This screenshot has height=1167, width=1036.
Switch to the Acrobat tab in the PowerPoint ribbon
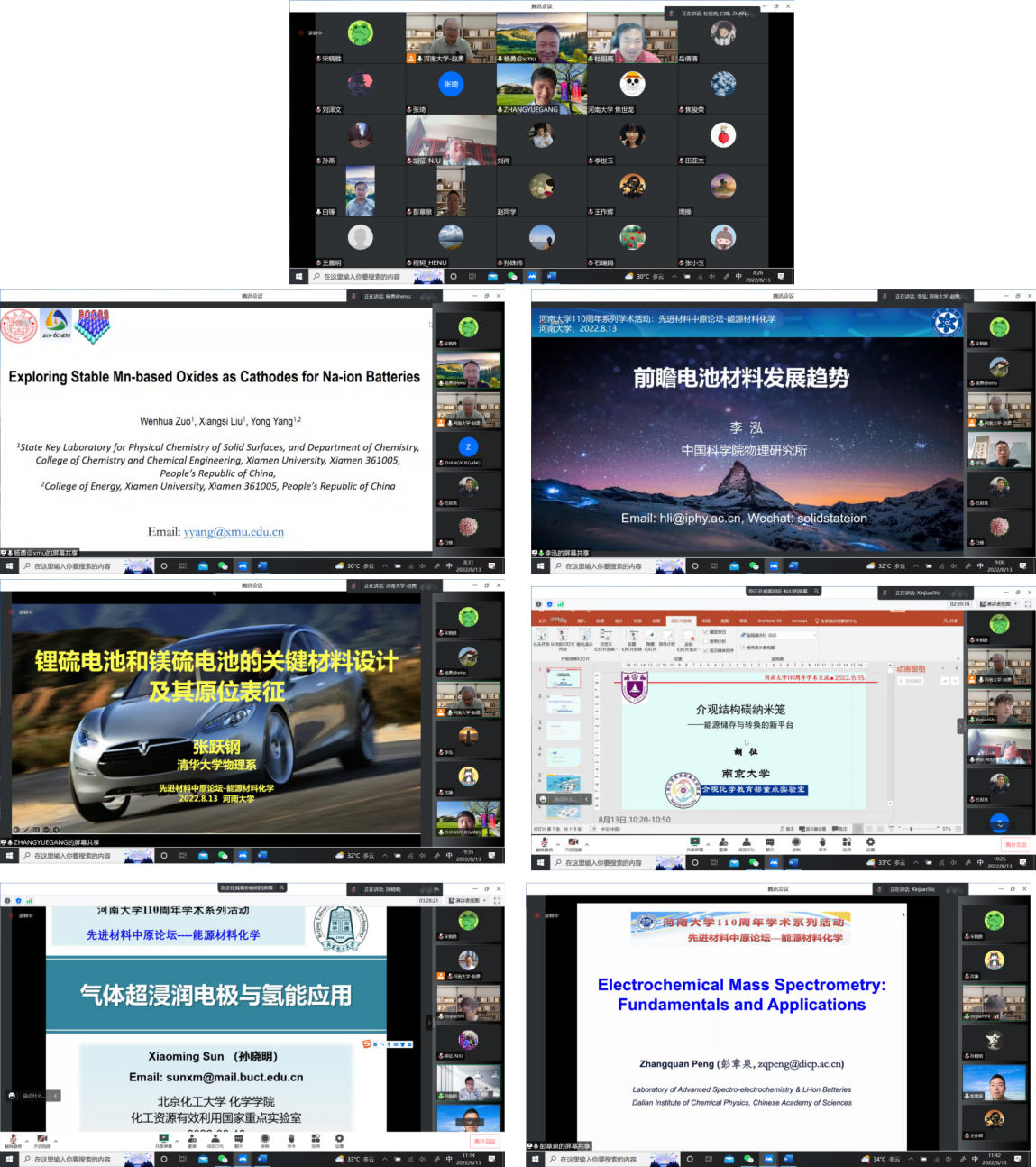(799, 620)
